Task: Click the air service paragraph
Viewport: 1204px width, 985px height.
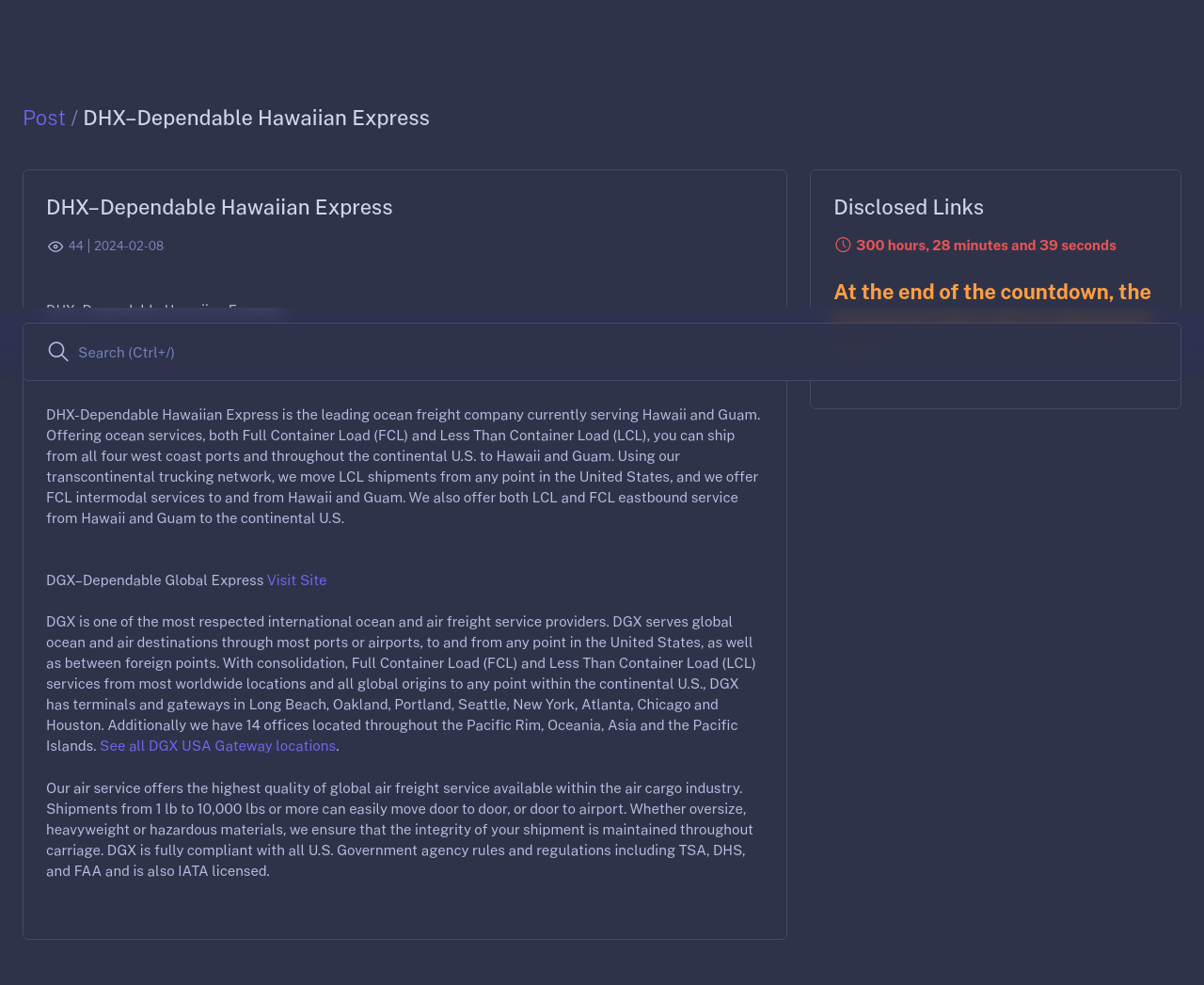Action: pyautogui.click(x=400, y=830)
